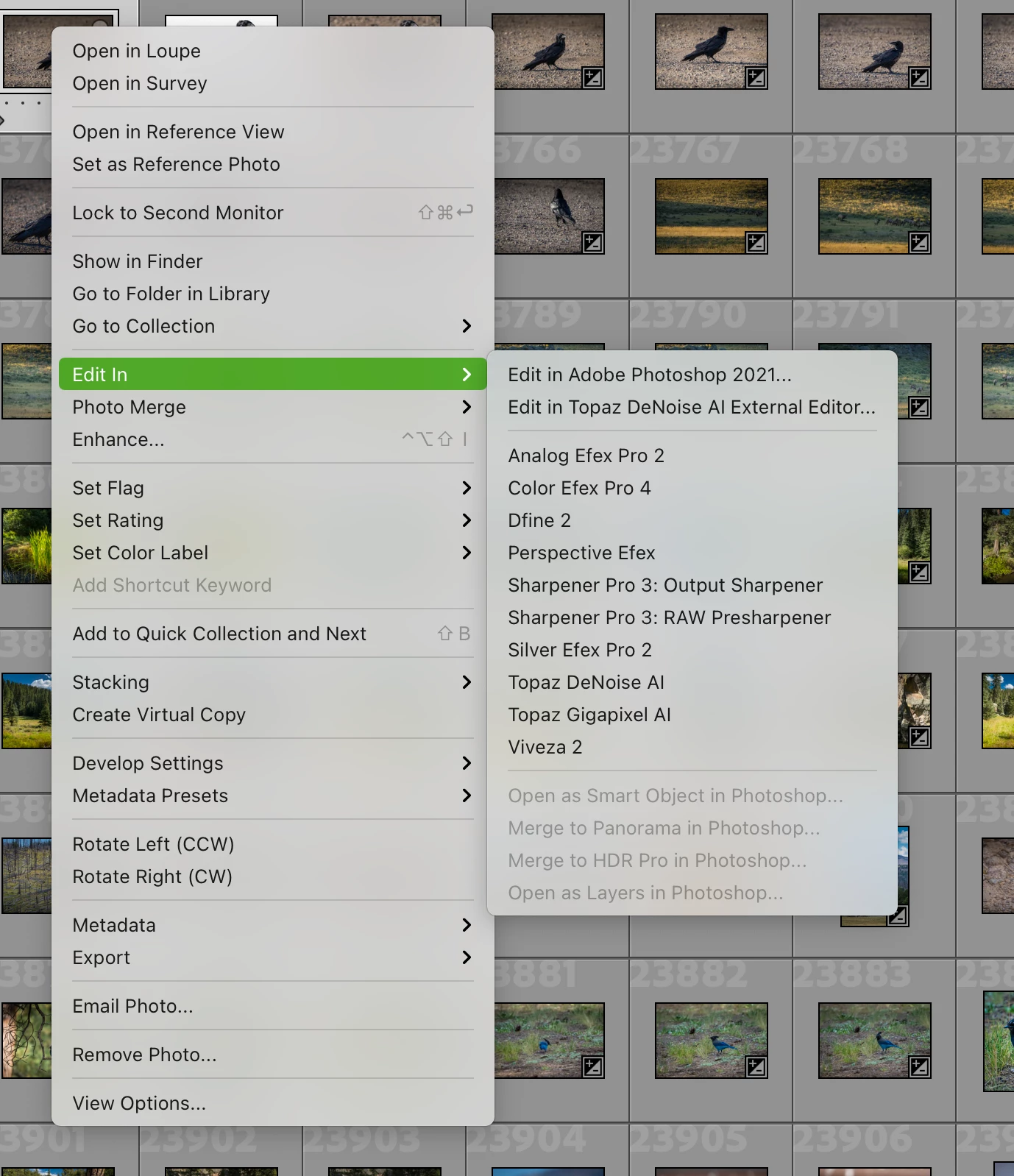Choose Sharpener Pro 3: Output Sharpener
The height and width of the screenshot is (1176, 1014).
pos(692,585)
